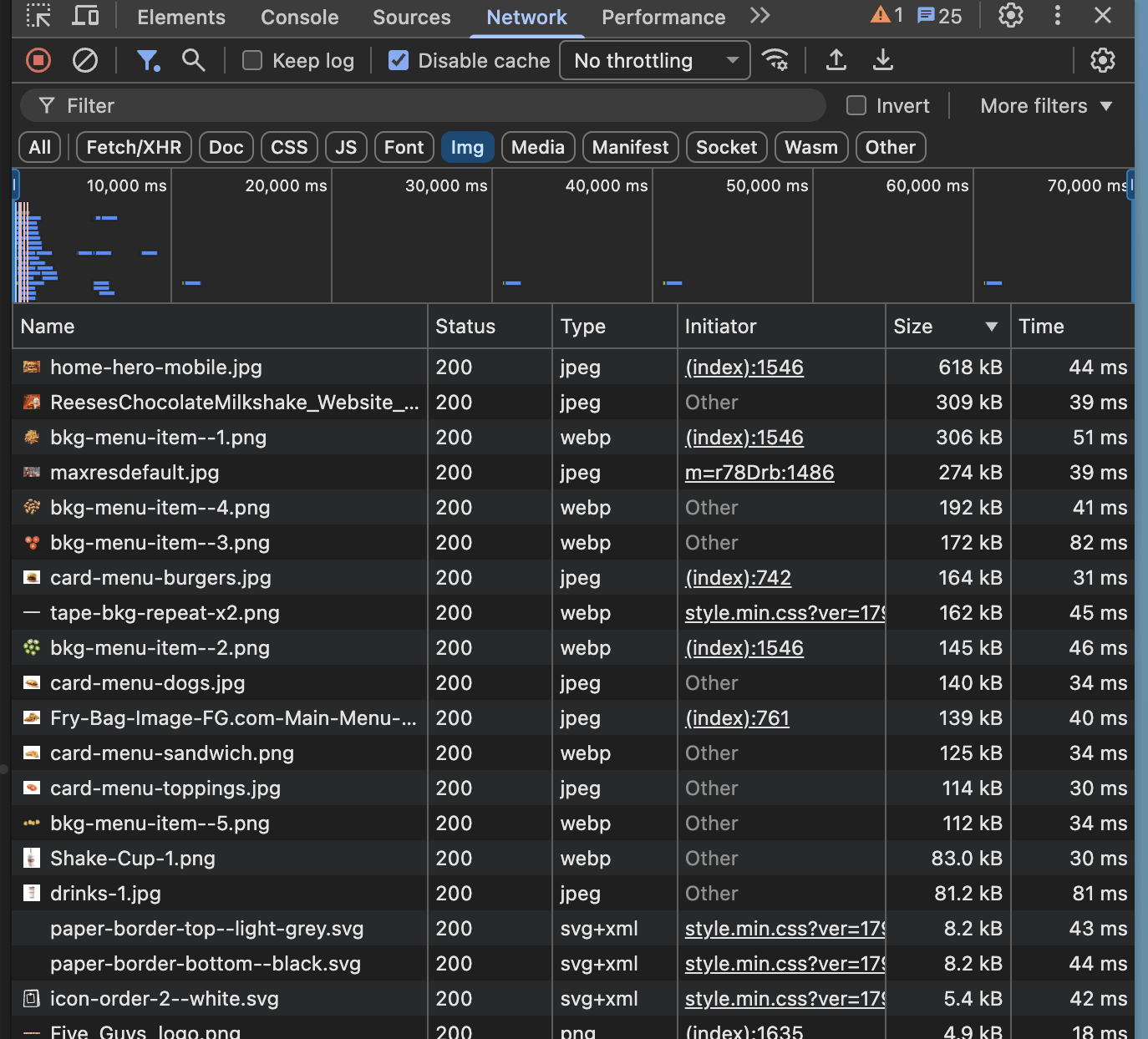Export HAR file with download icon

point(882,60)
